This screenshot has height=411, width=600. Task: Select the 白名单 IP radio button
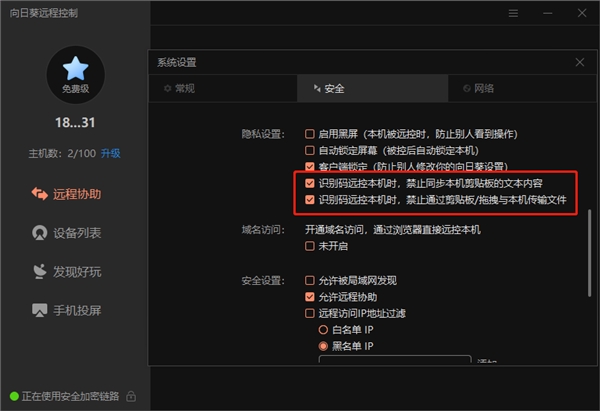click(323, 329)
